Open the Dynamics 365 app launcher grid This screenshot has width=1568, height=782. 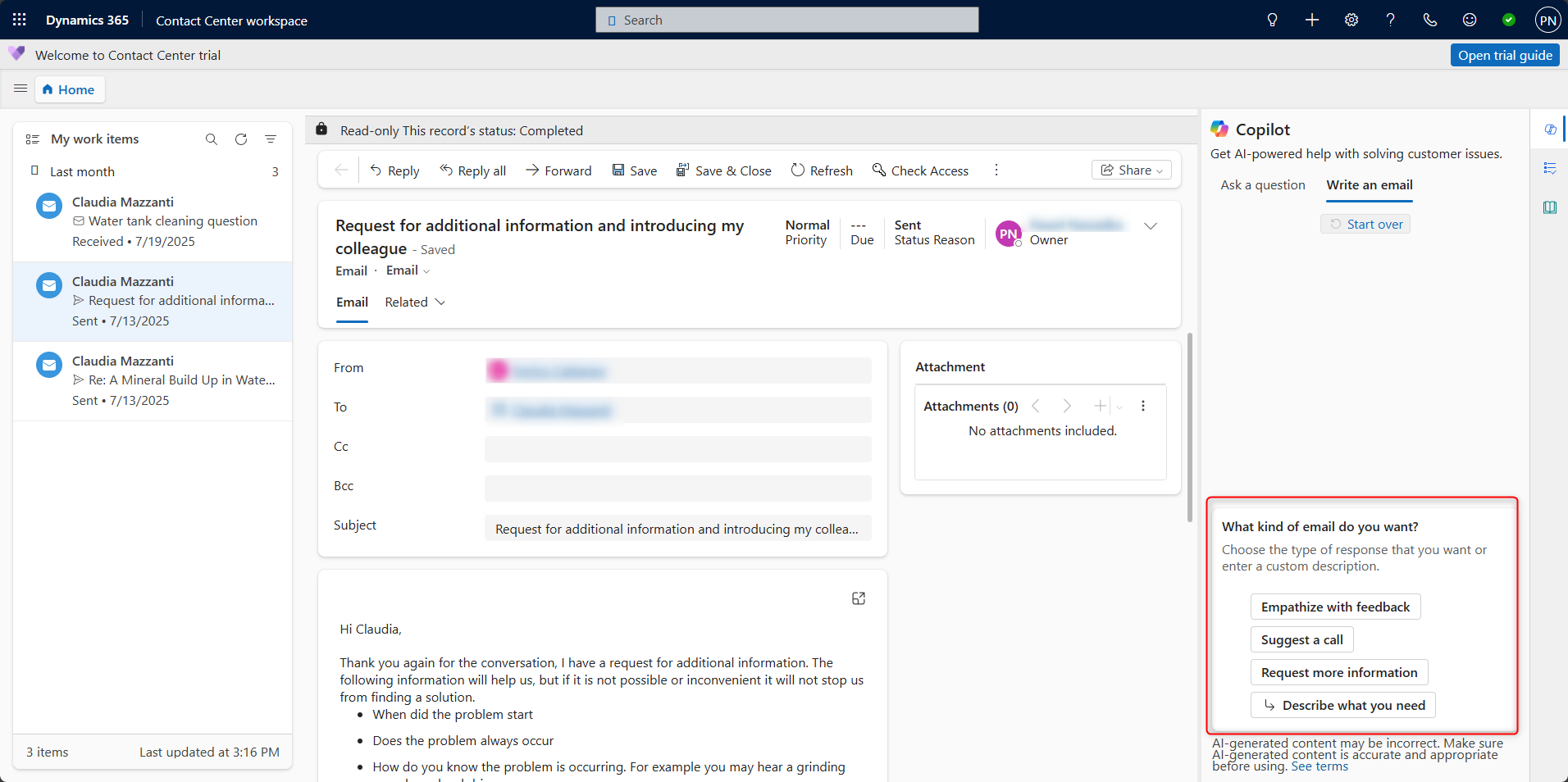coord(20,20)
